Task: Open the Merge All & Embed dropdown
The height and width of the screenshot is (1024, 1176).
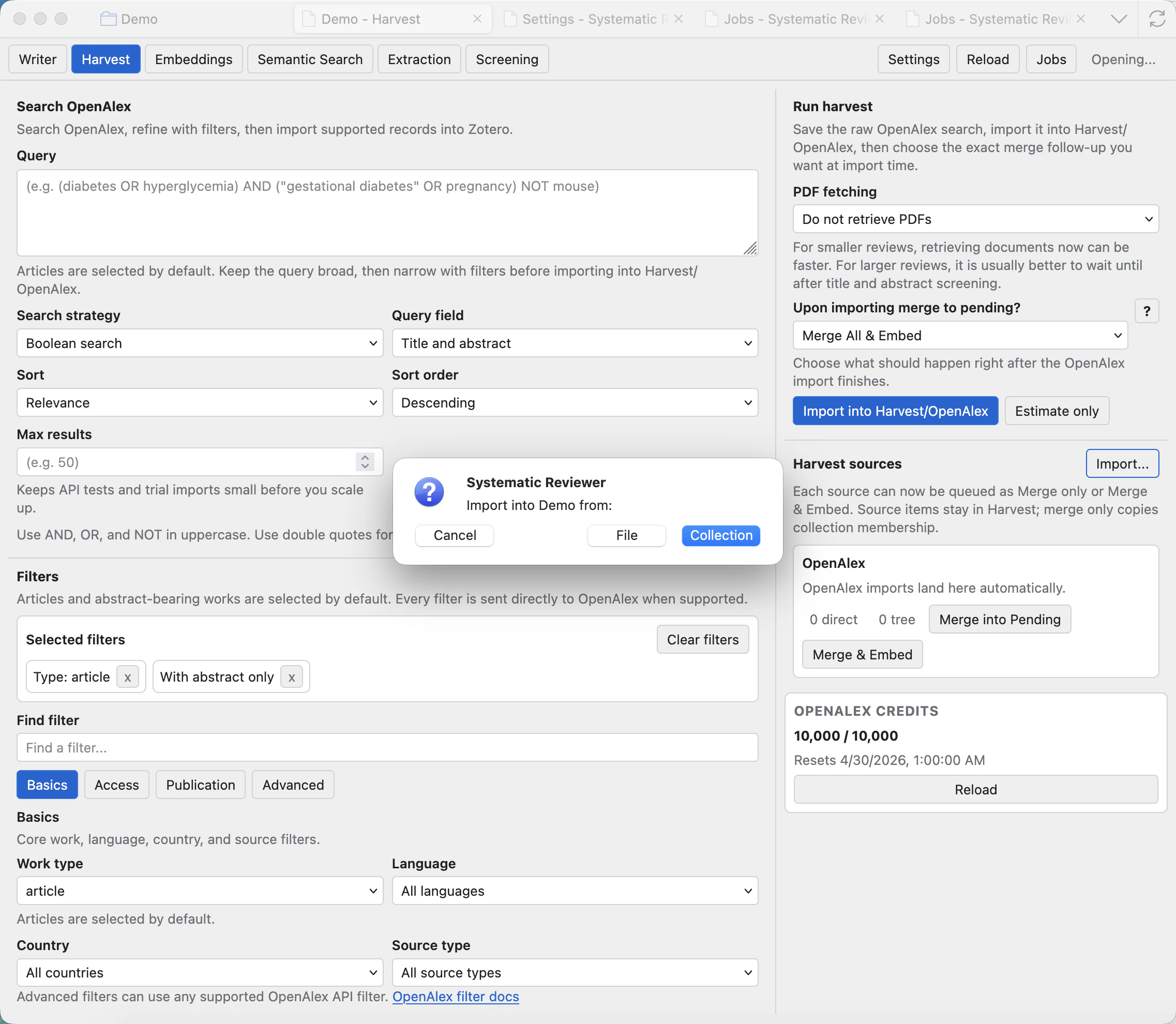Action: coord(960,336)
